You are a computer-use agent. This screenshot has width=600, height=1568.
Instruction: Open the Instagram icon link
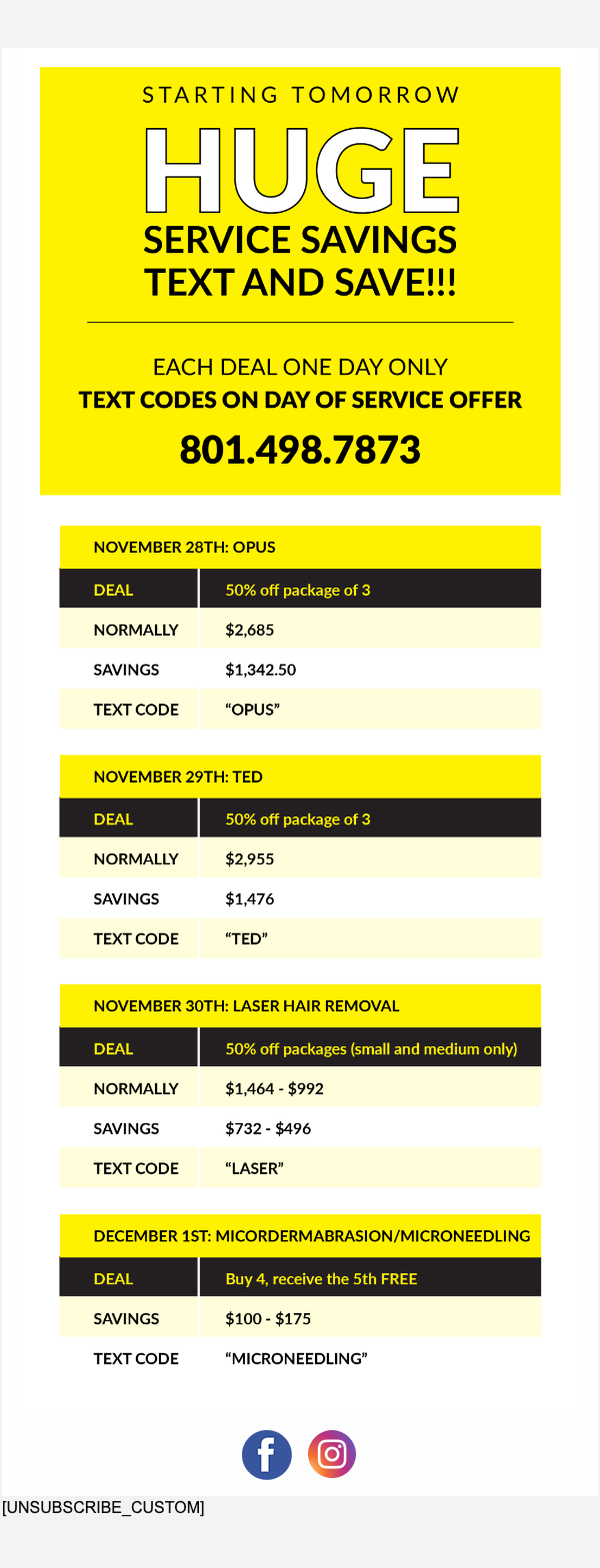pos(331,1454)
